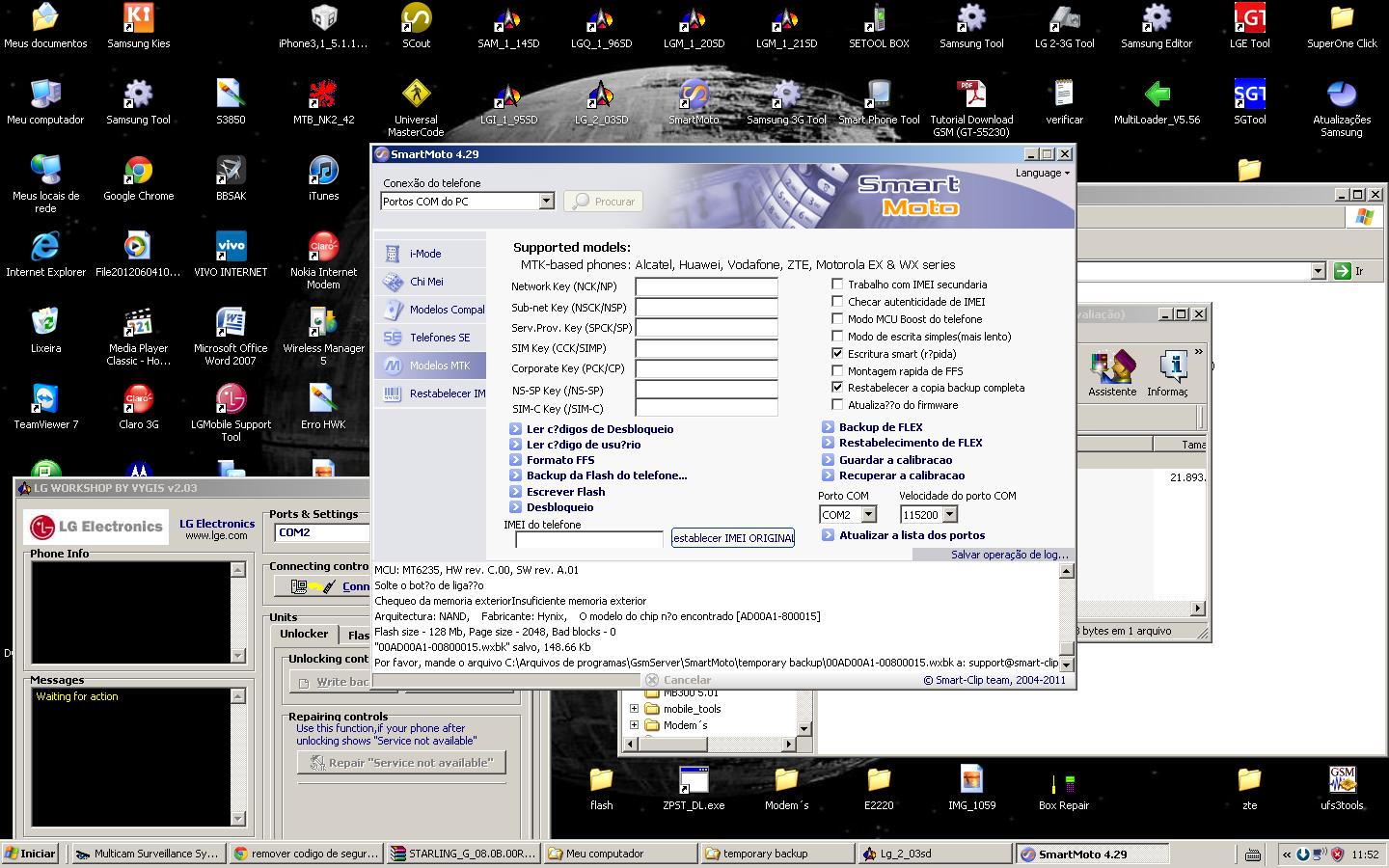Open the Language dropdown menu
This screenshot has width=1389, height=868.
pyautogui.click(x=1042, y=174)
